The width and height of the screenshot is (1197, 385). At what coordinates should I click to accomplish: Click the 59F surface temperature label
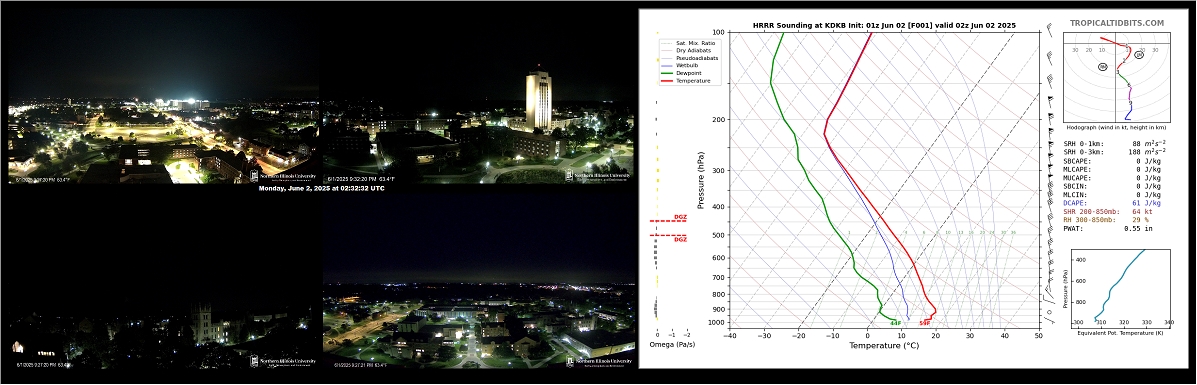click(x=924, y=323)
